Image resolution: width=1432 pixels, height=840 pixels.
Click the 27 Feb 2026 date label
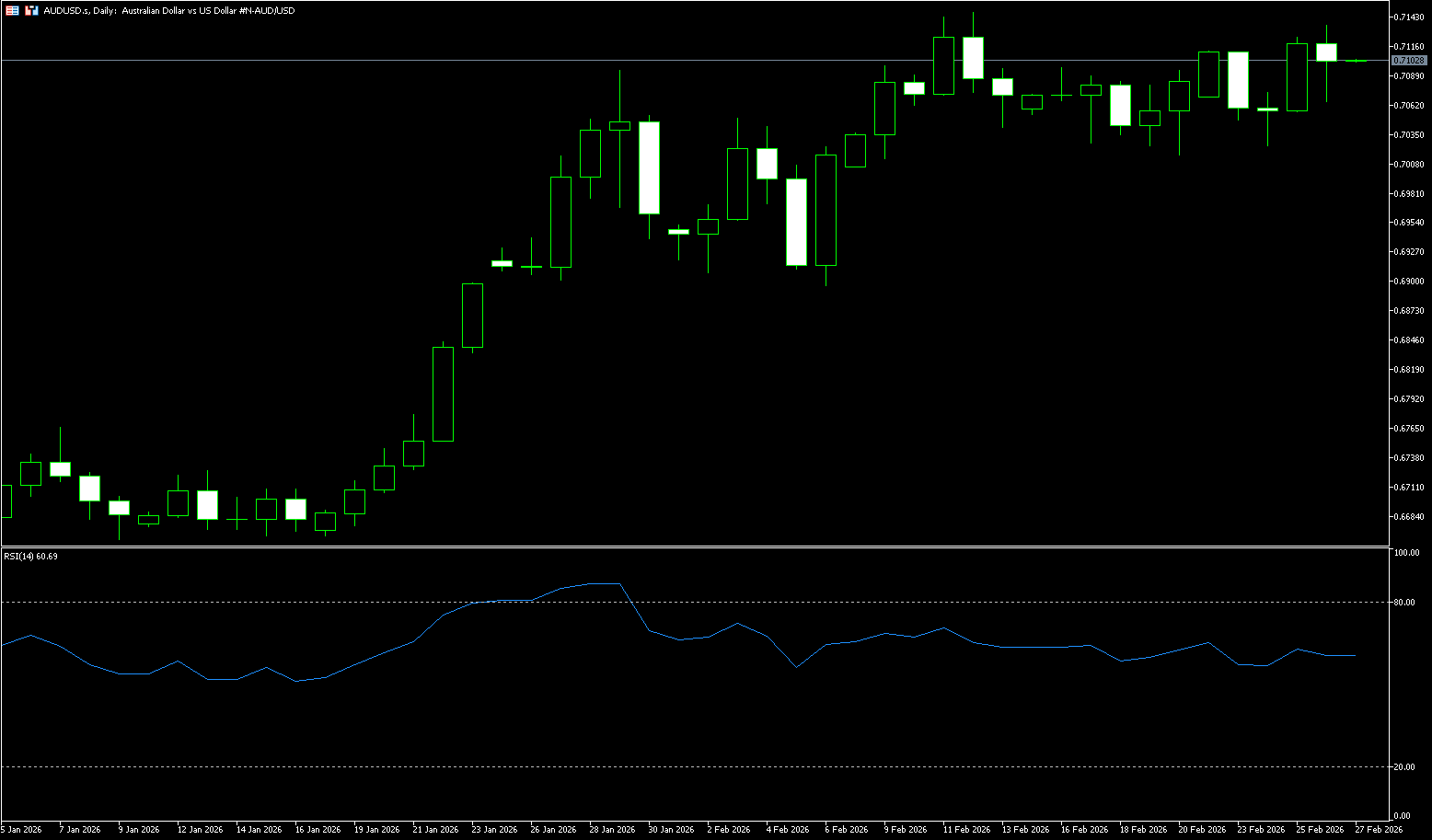tap(1379, 830)
